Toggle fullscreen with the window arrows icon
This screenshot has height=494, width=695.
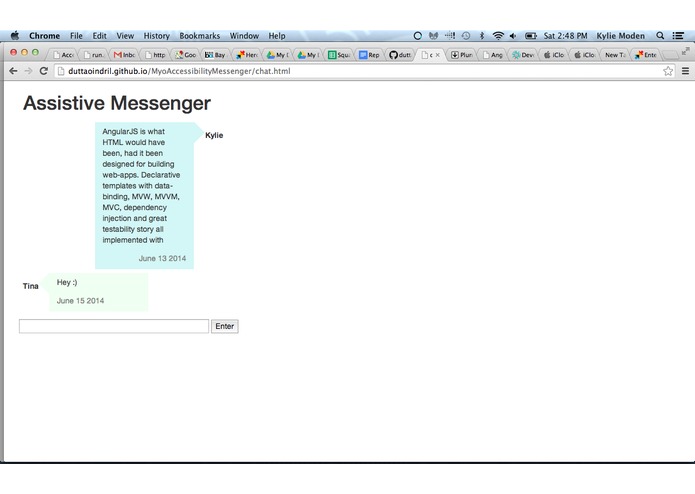click(x=686, y=51)
